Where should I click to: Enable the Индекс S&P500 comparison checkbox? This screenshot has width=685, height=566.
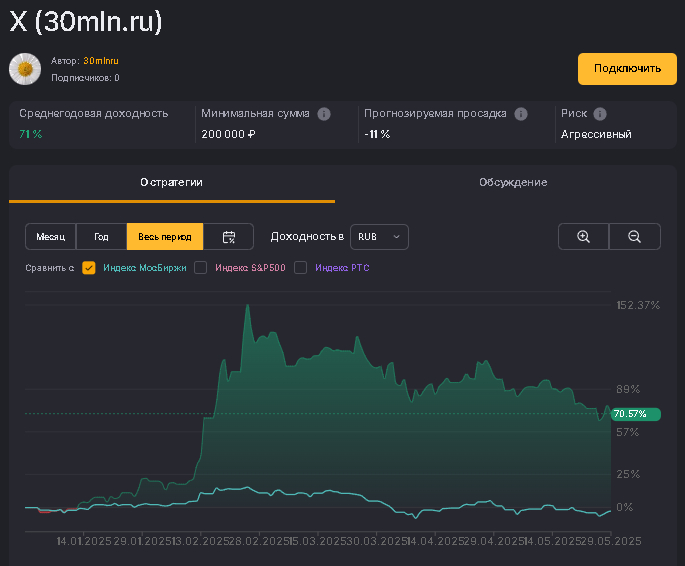(201, 268)
